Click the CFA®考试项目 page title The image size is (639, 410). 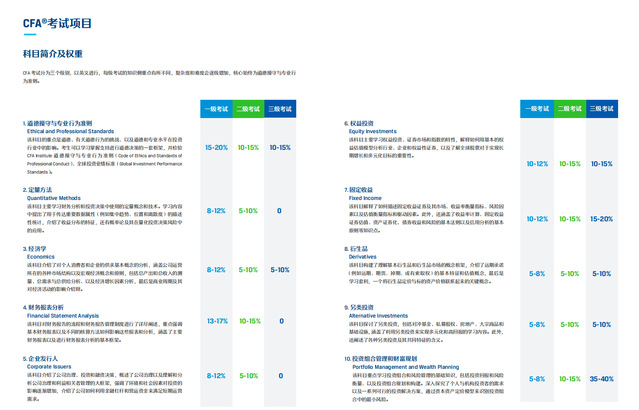pos(56,20)
